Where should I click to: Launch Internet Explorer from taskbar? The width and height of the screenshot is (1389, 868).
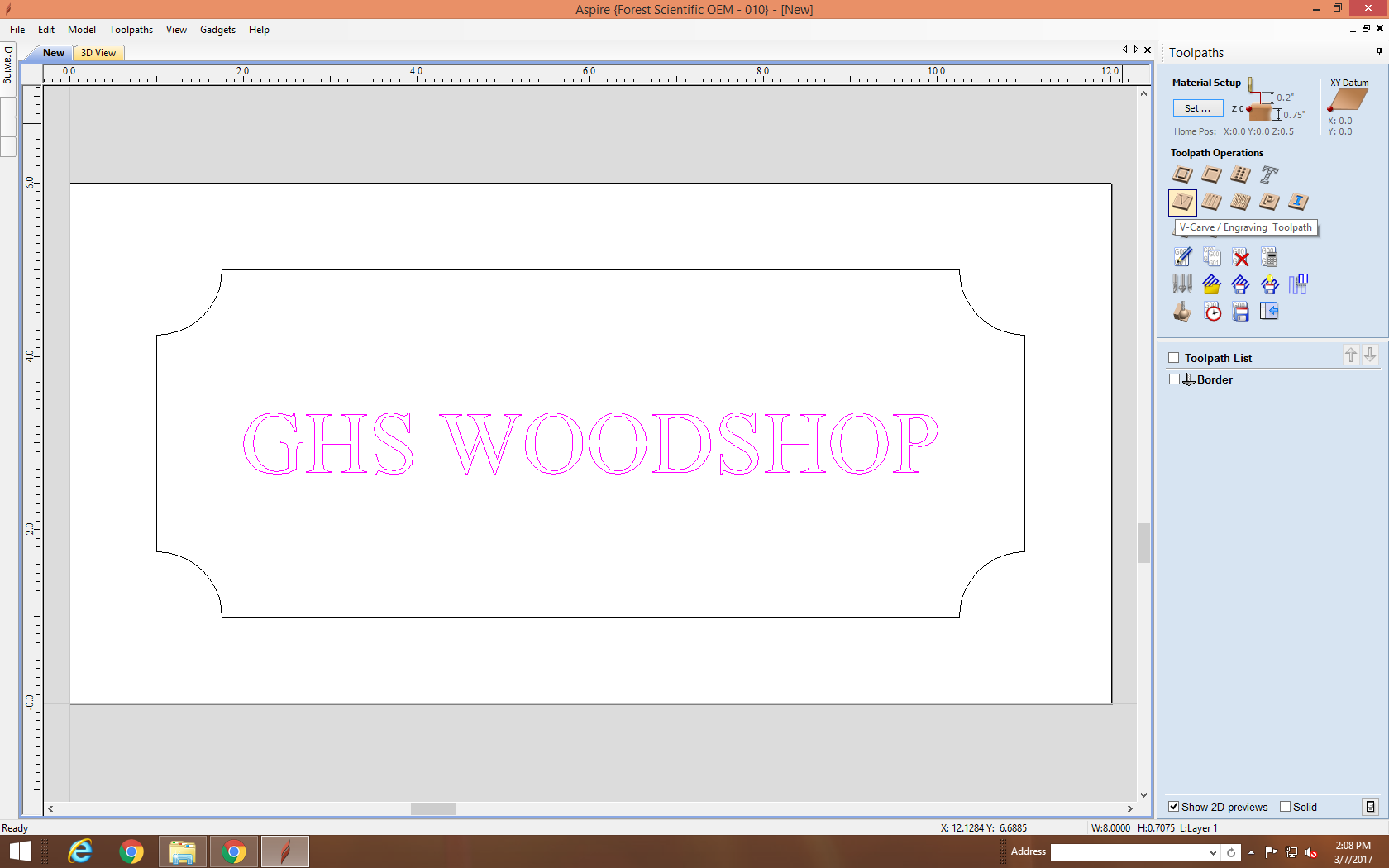tap(79, 851)
